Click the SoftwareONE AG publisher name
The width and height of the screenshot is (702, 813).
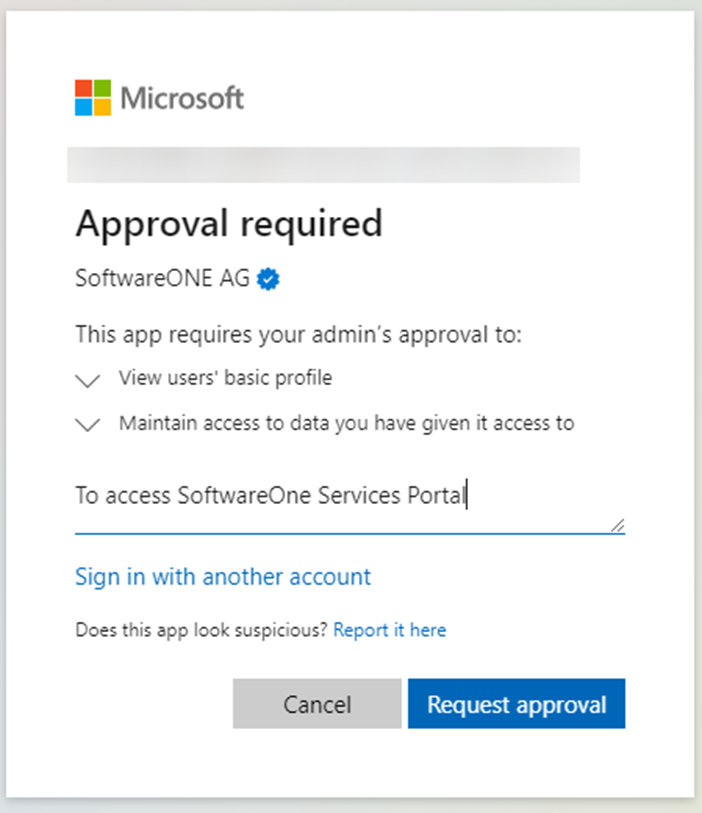(164, 280)
